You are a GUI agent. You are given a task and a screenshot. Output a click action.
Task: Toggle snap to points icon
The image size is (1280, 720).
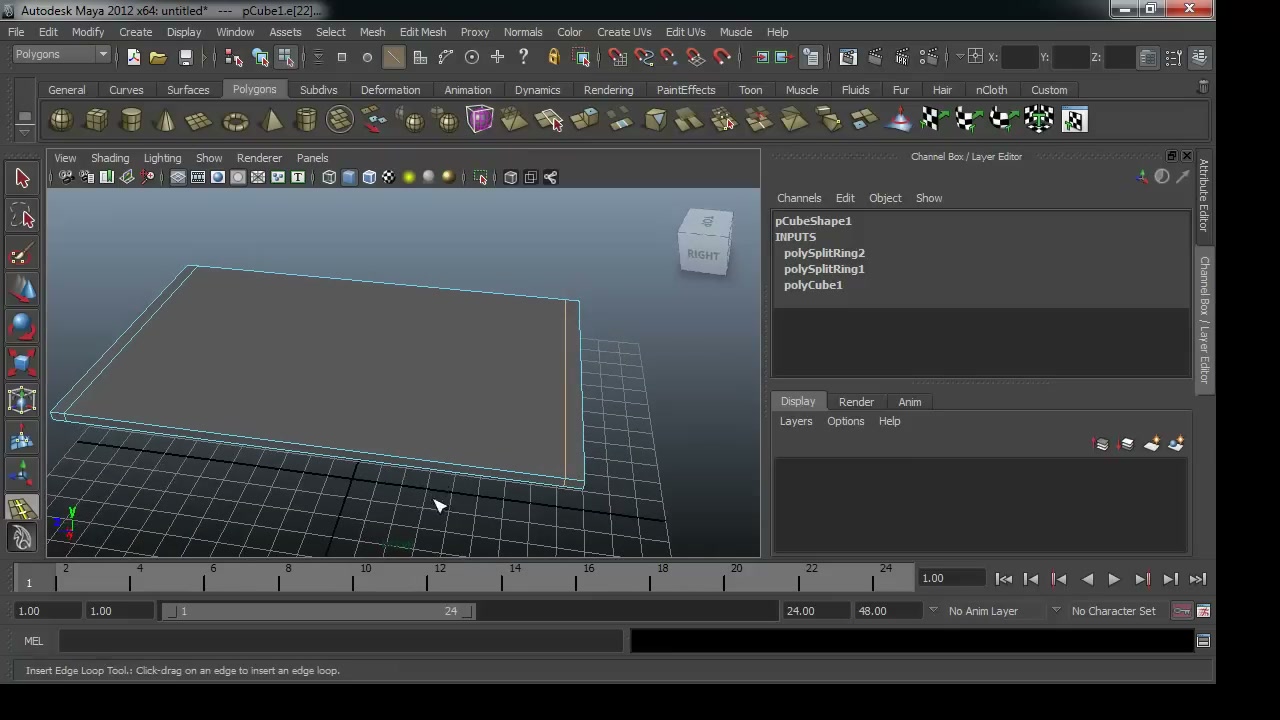(x=670, y=57)
